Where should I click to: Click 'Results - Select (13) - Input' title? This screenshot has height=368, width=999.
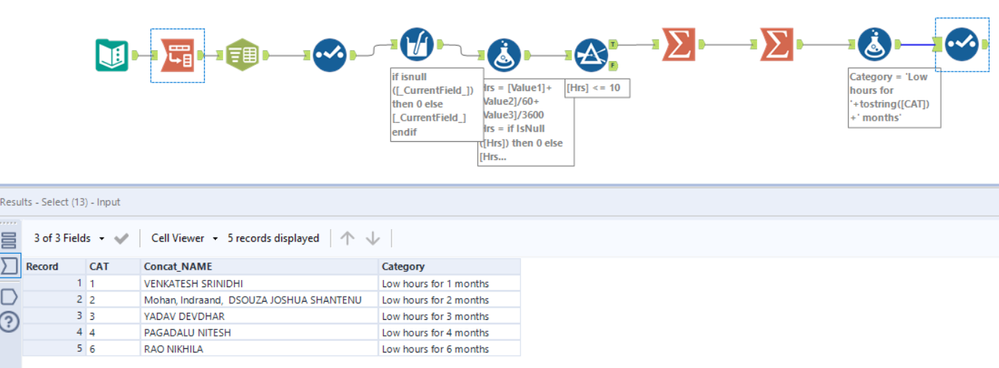(60, 202)
